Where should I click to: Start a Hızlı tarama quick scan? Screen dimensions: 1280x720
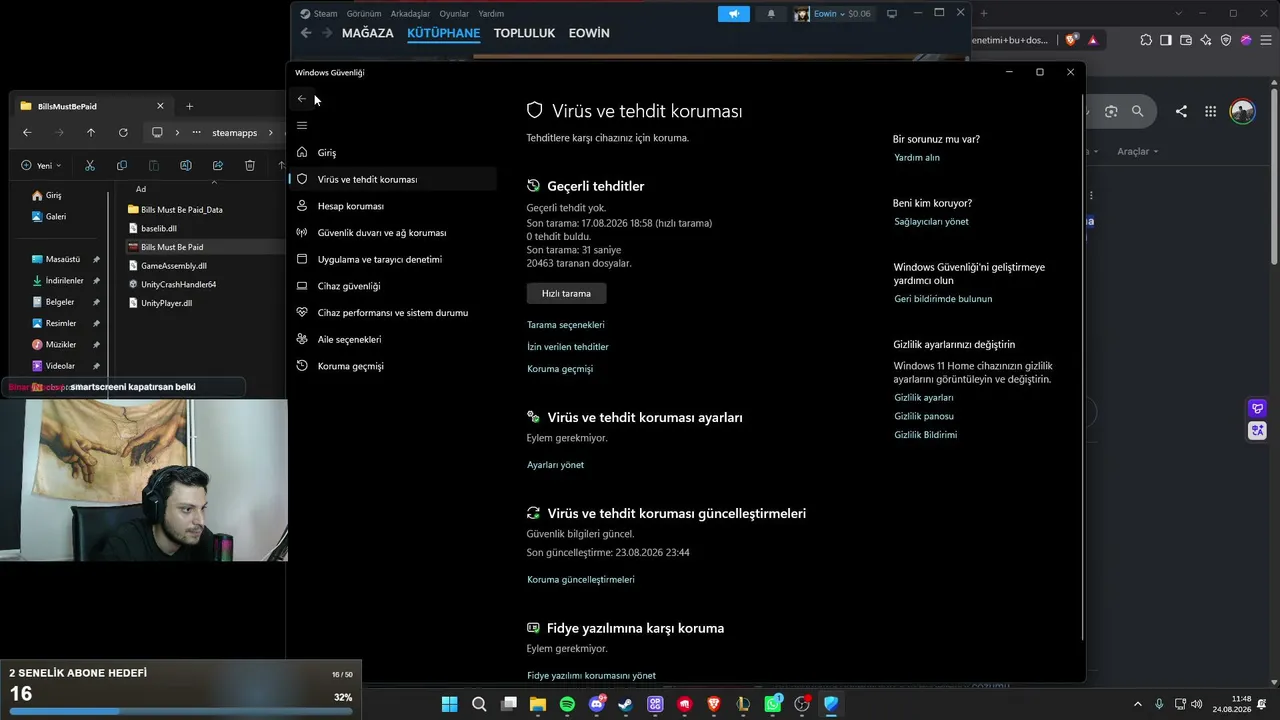click(566, 293)
